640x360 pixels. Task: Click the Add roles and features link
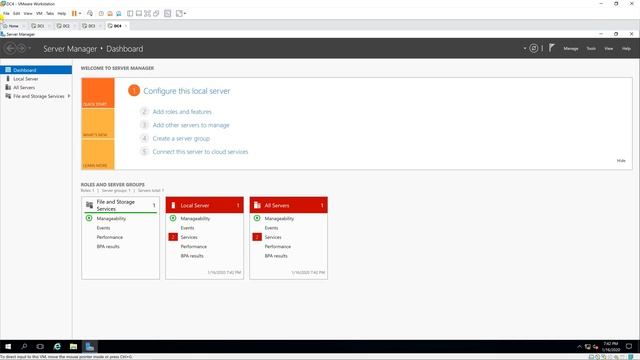click(182, 111)
